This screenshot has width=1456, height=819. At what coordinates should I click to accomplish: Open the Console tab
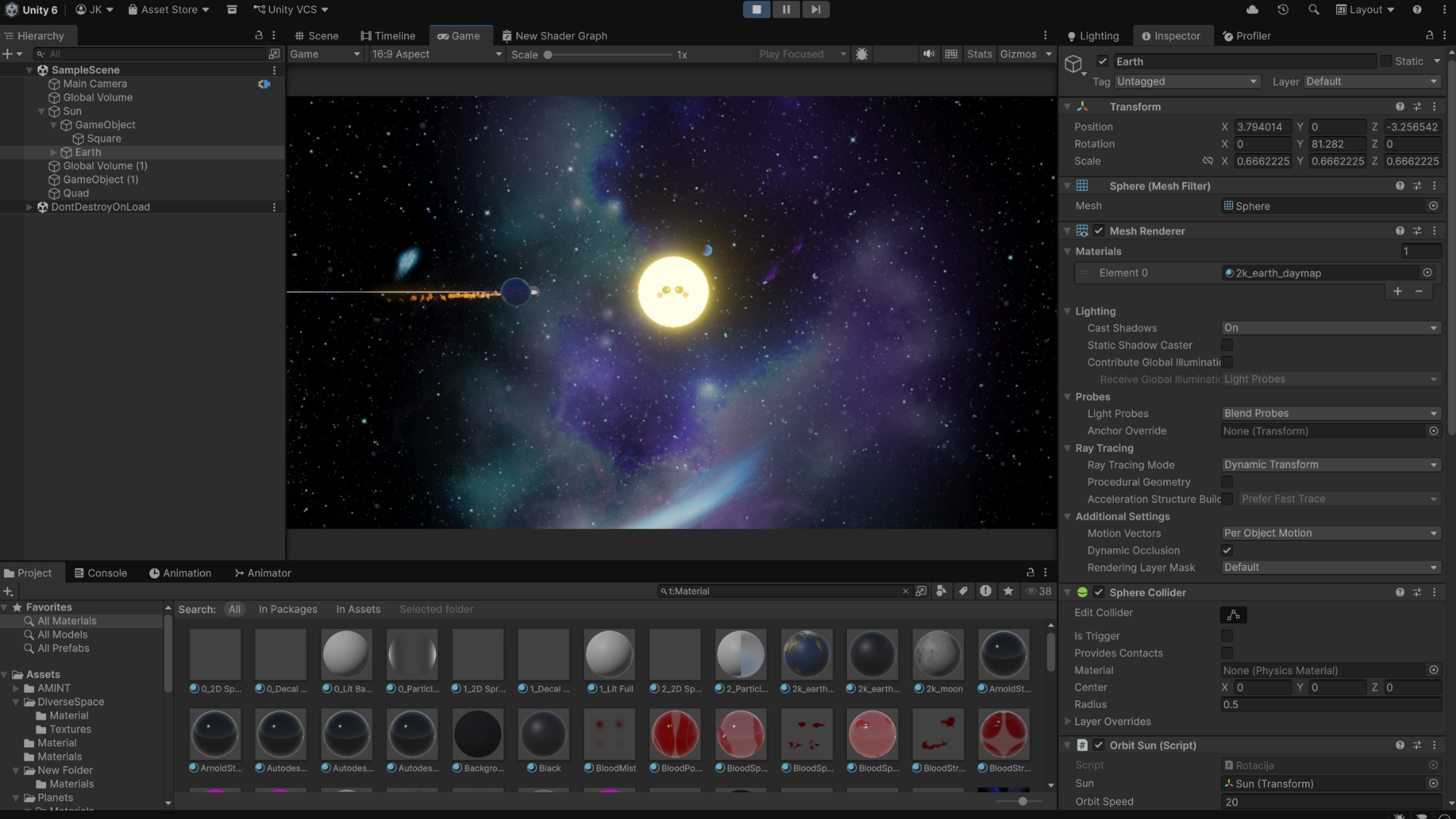click(100, 573)
